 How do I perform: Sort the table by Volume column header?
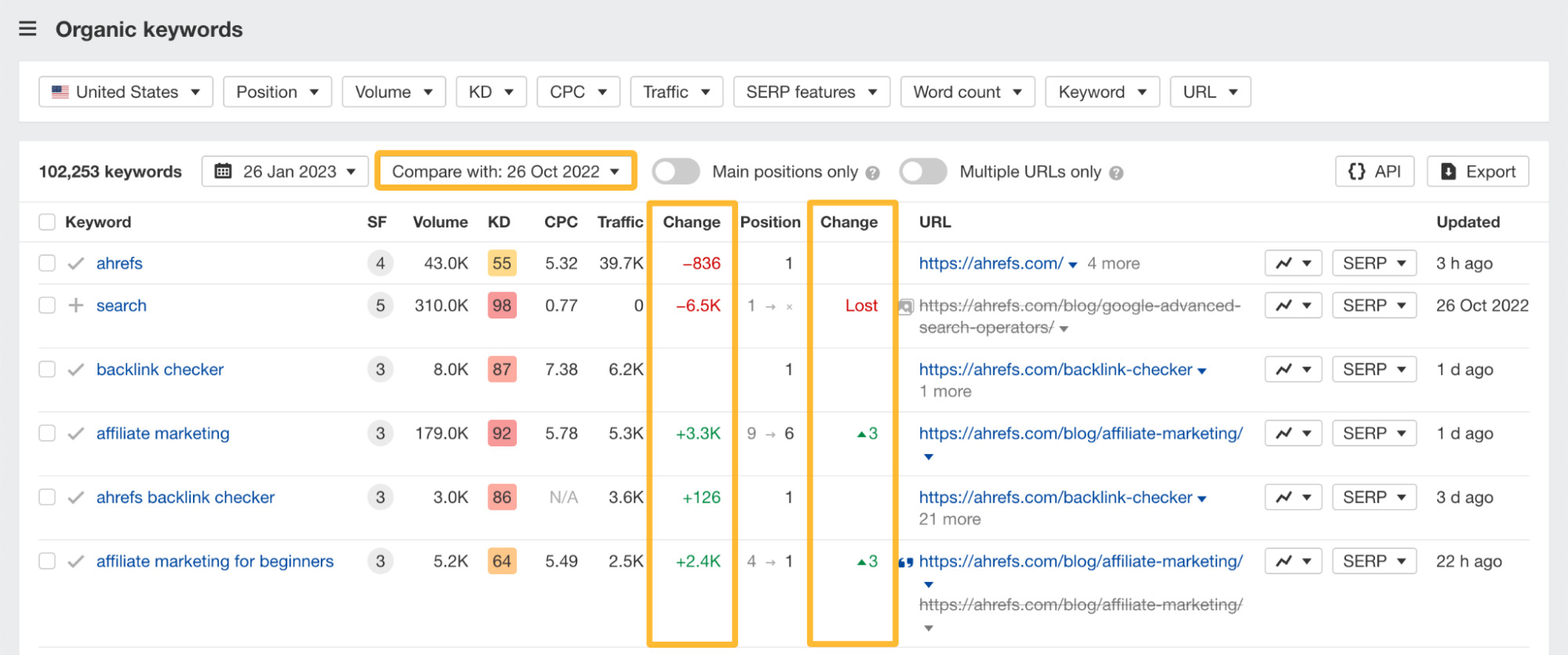point(440,223)
